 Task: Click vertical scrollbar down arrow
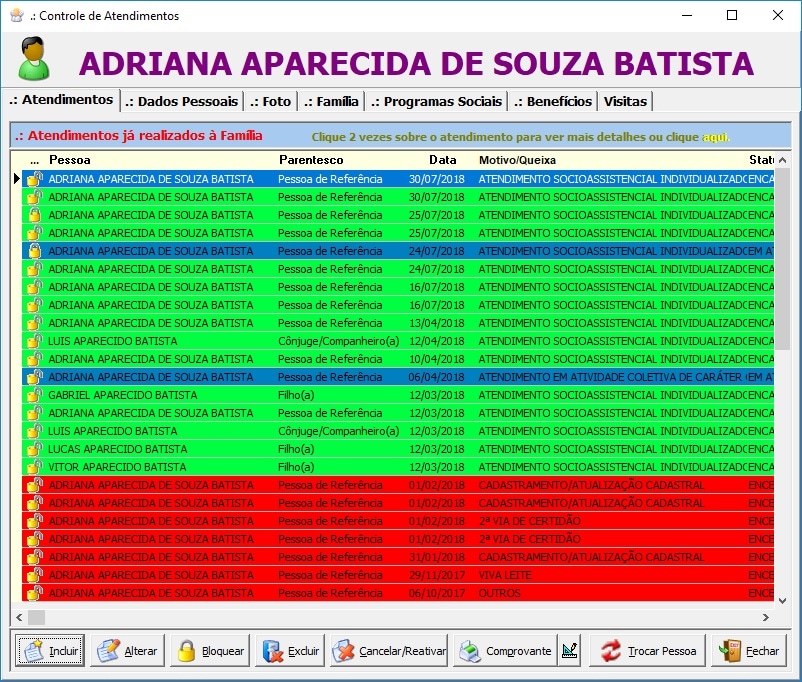click(783, 600)
